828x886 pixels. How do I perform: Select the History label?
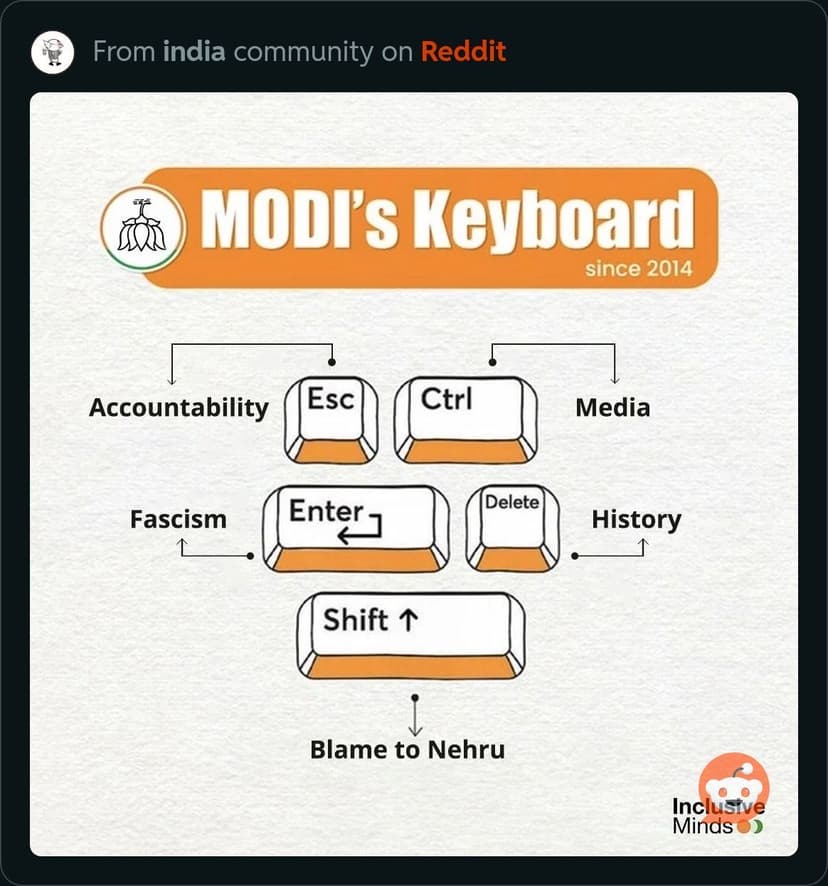pyautogui.click(x=636, y=520)
